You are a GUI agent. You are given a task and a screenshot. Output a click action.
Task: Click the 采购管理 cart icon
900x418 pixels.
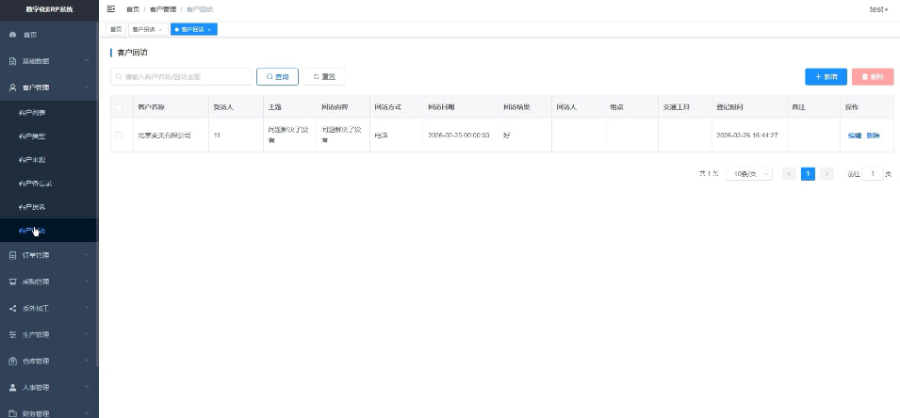tap(13, 282)
